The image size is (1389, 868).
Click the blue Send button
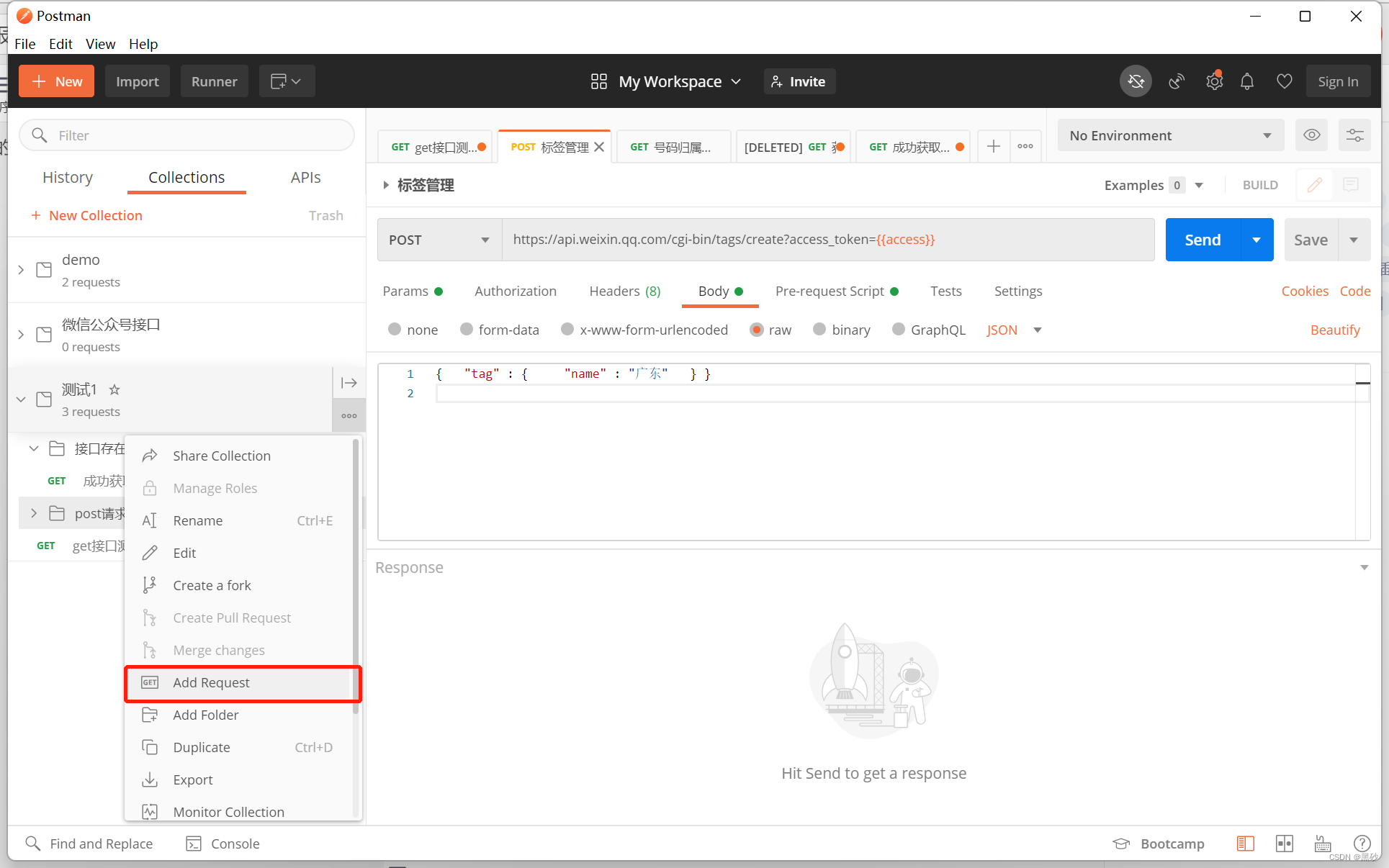tap(1203, 240)
